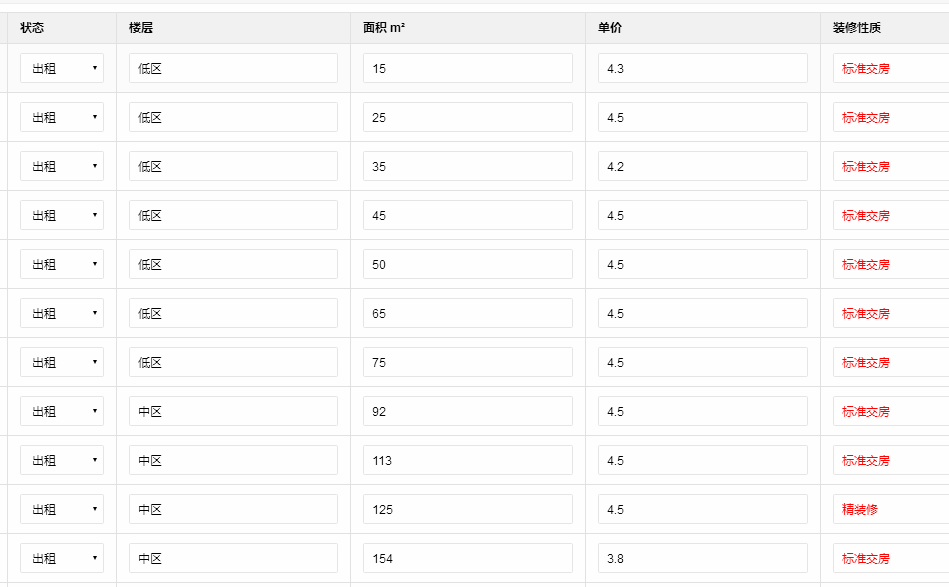Click the area field containing 113
The width and height of the screenshot is (949, 587).
[x=467, y=460]
